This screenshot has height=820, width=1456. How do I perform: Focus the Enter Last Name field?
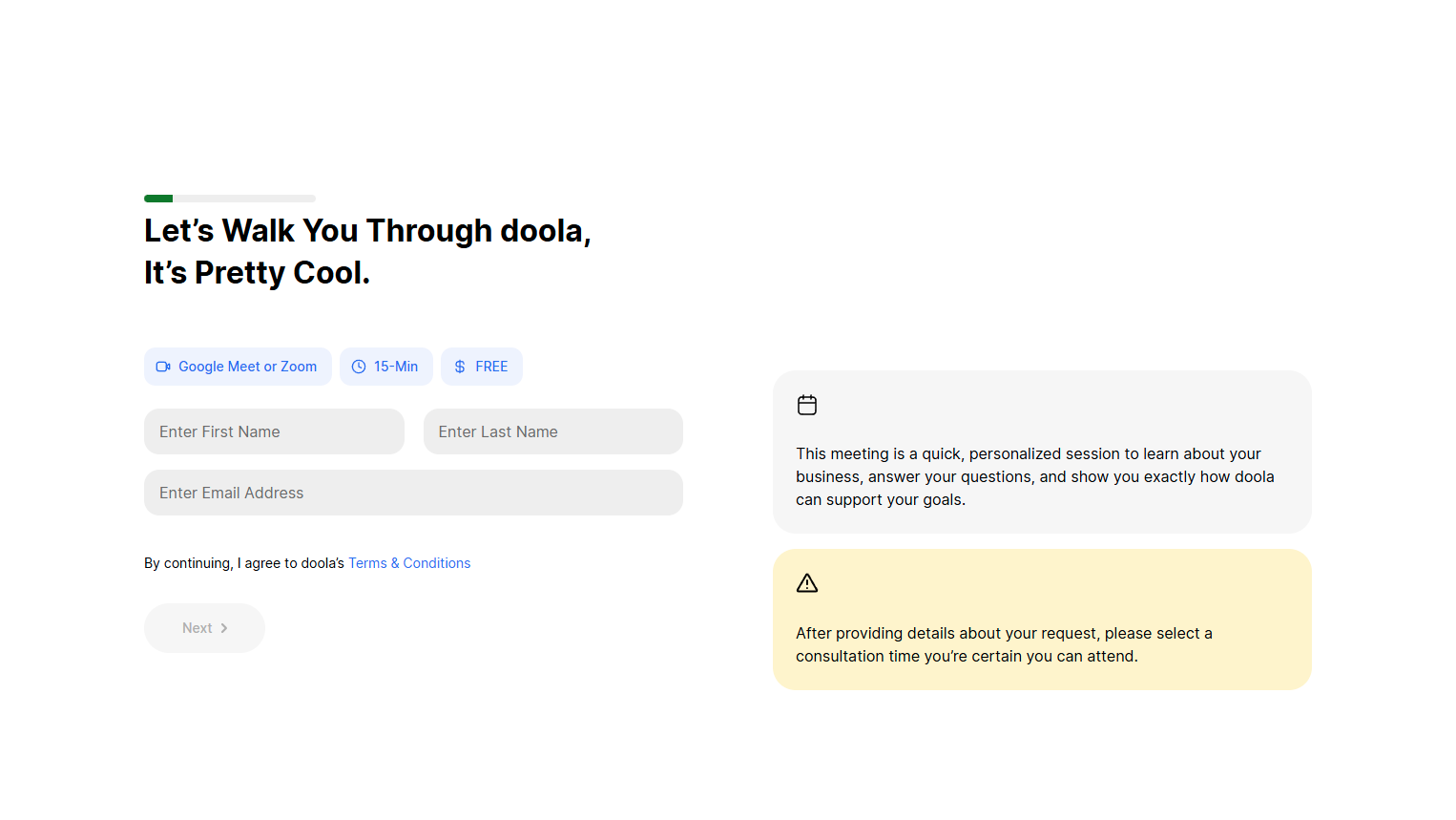[552, 431]
